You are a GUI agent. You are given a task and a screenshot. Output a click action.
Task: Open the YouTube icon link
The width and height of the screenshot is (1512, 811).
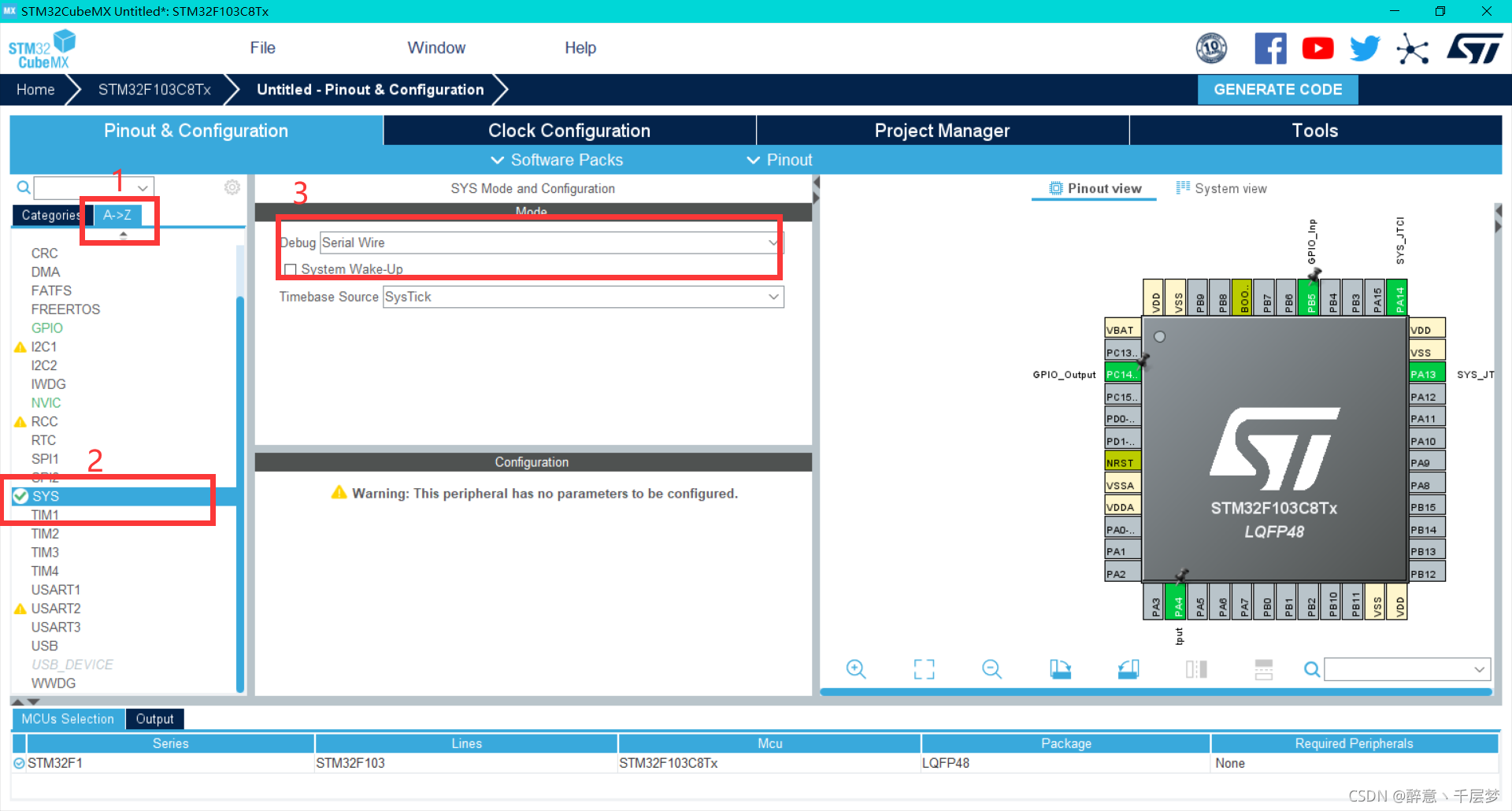point(1317,49)
